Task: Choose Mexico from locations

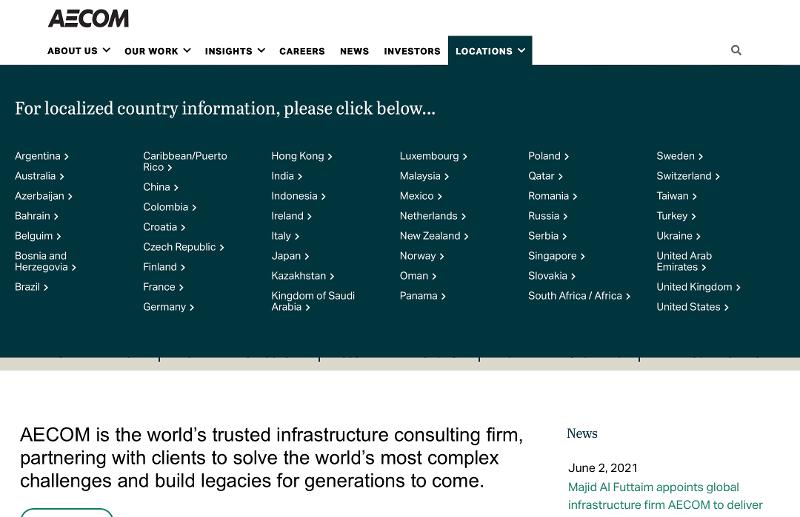Action: coord(421,196)
